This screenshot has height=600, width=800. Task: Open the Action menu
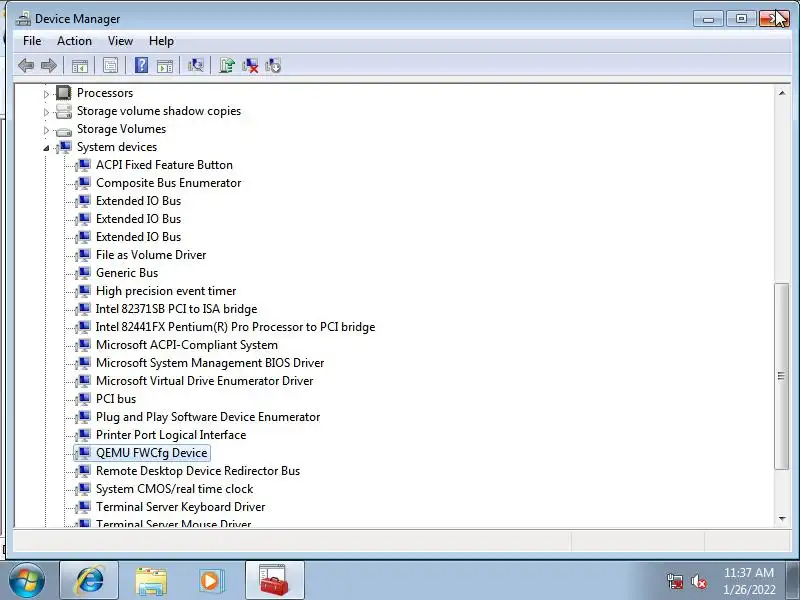click(x=74, y=41)
